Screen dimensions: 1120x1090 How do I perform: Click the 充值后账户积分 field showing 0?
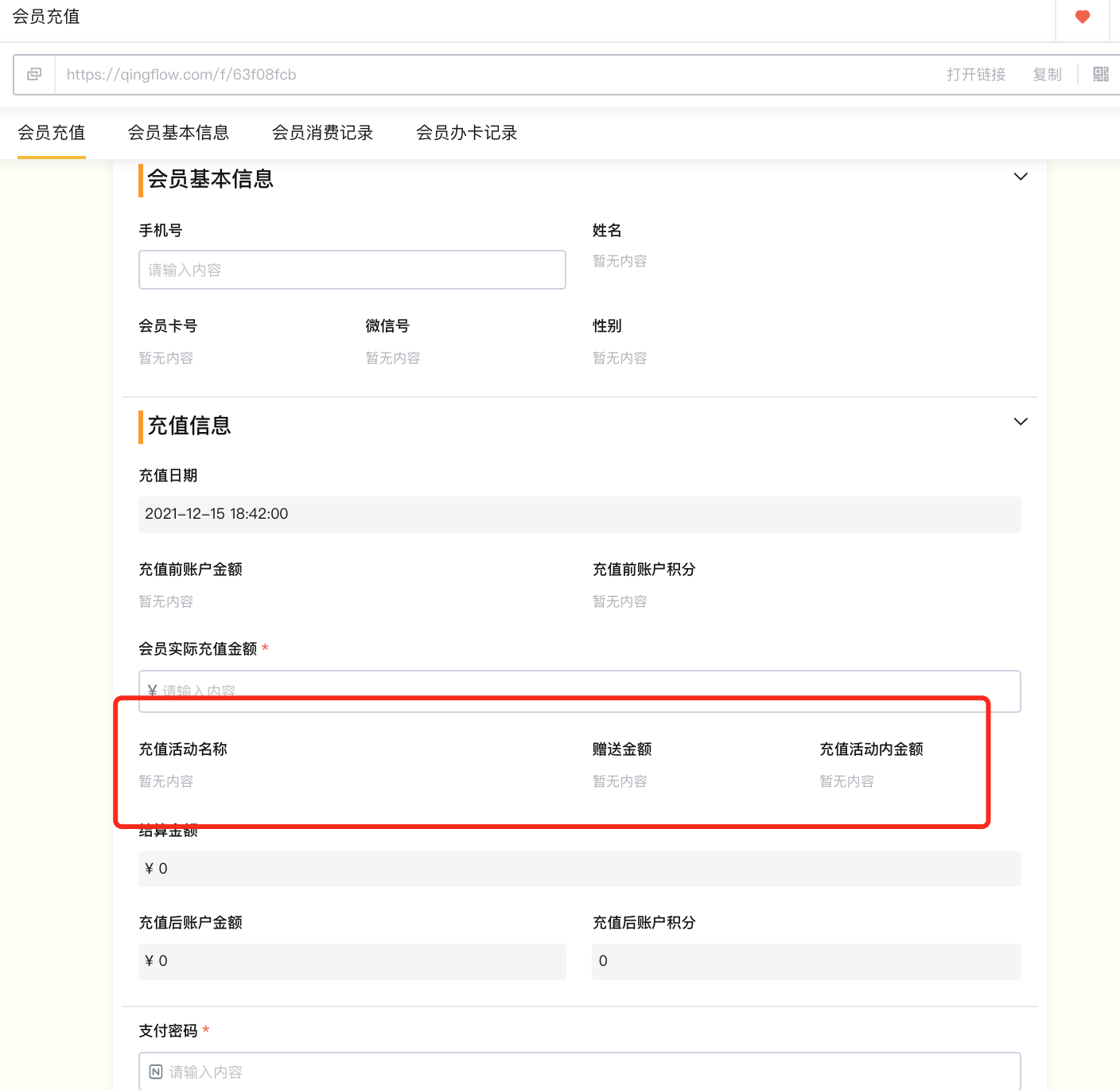pos(806,961)
